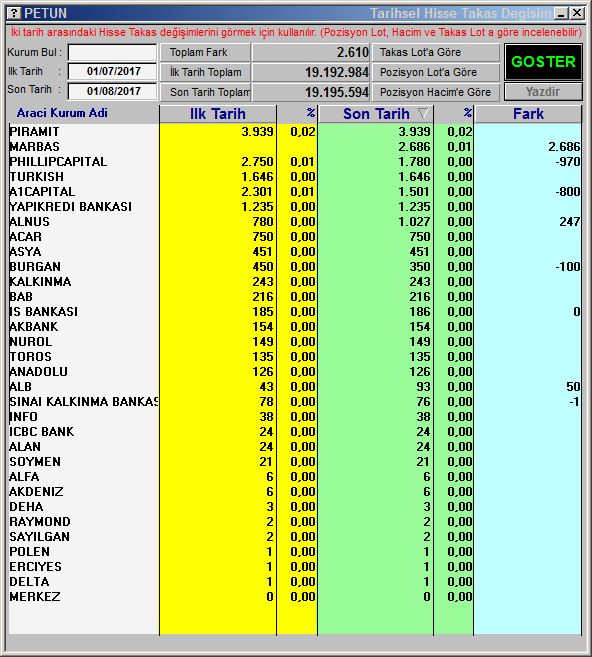Screen dimensions: 592x657
Task: Click the Araci Kurum Adi column header
Action: pyautogui.click(x=62, y=113)
